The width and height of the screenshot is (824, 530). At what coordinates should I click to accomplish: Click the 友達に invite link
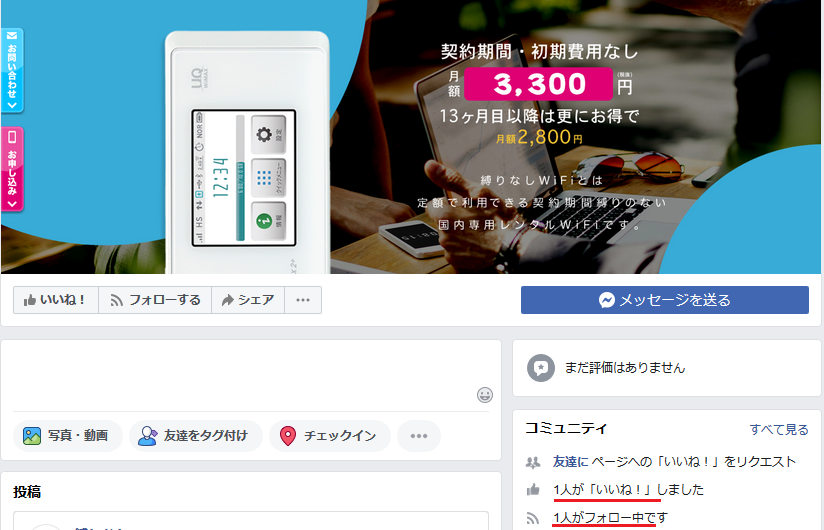571,462
